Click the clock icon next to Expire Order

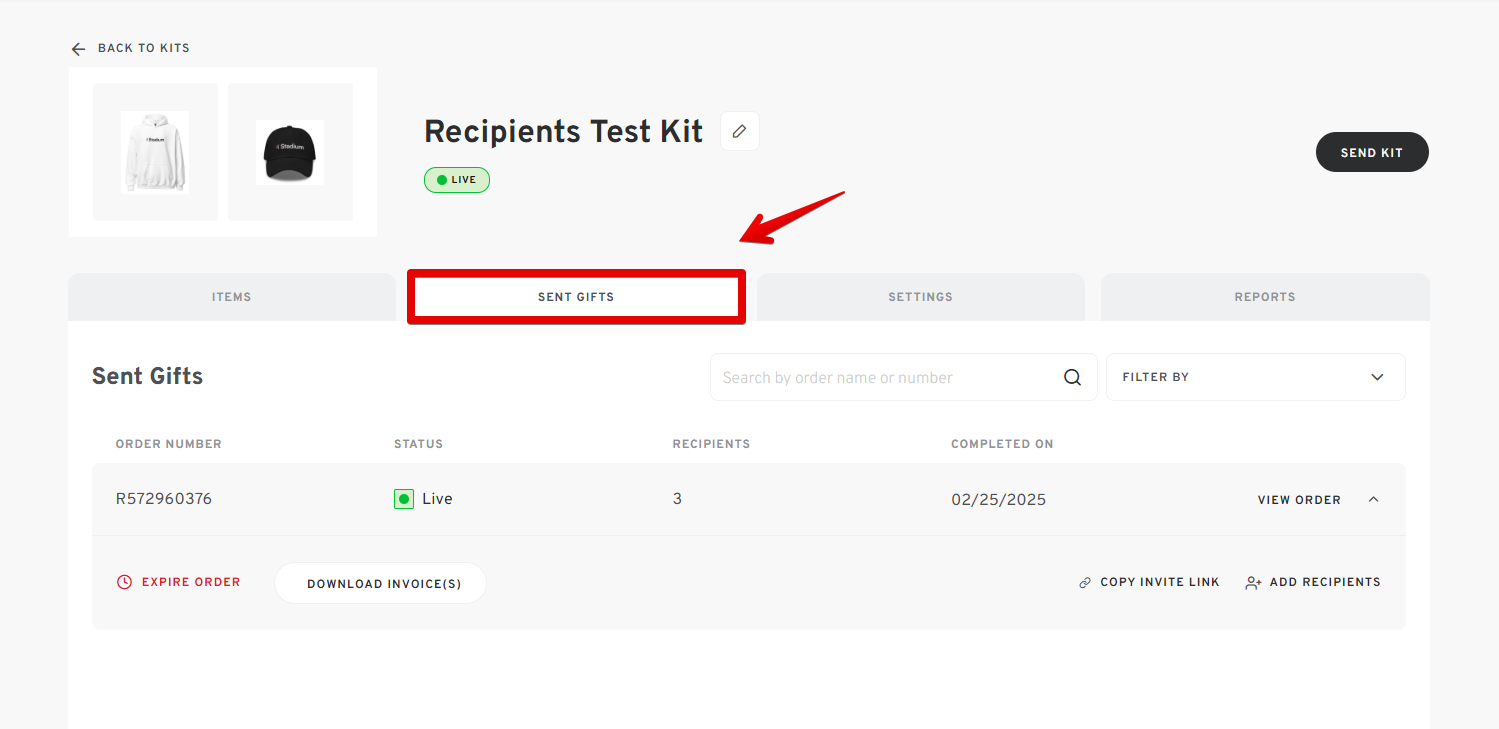[125, 582]
